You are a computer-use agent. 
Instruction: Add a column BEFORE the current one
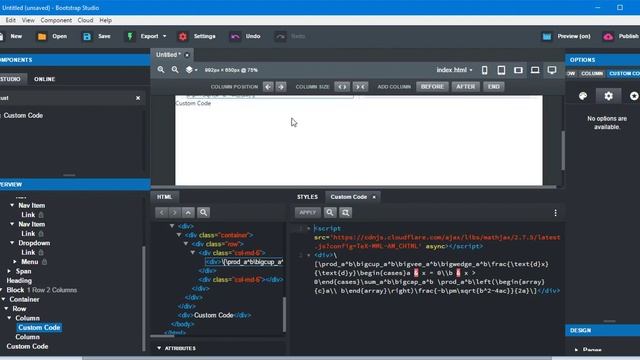[x=432, y=87]
